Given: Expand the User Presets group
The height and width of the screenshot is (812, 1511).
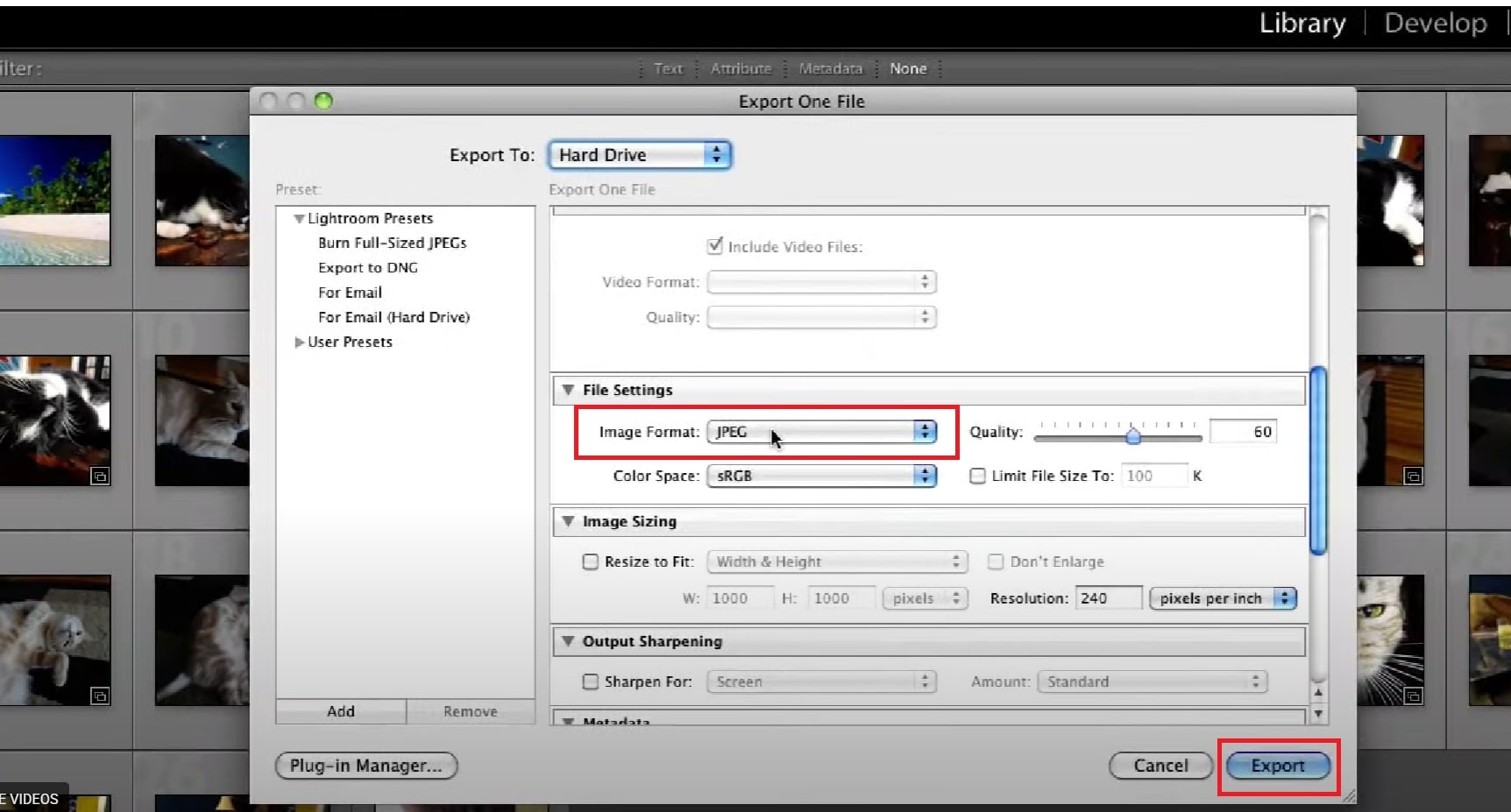Looking at the screenshot, I should 299,342.
